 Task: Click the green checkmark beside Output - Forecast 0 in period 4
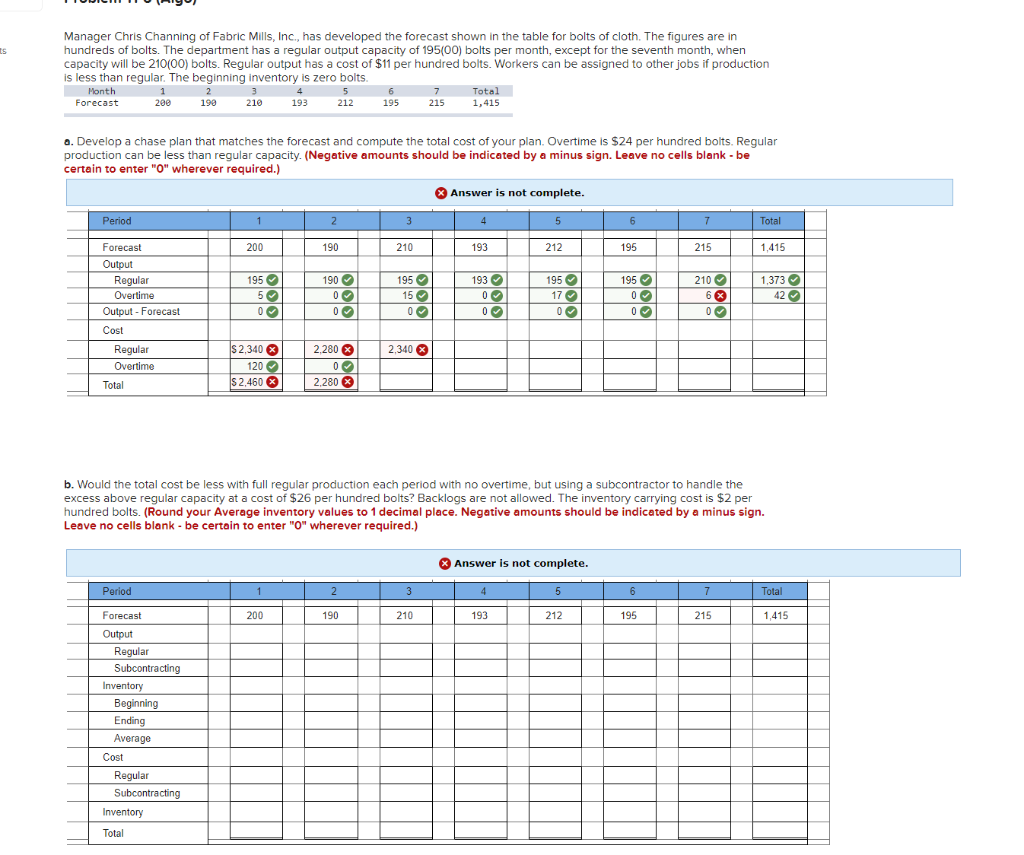[x=496, y=311]
